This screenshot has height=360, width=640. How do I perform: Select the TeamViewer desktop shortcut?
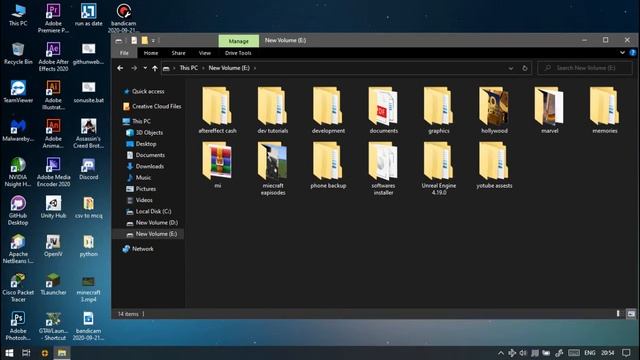point(18,91)
